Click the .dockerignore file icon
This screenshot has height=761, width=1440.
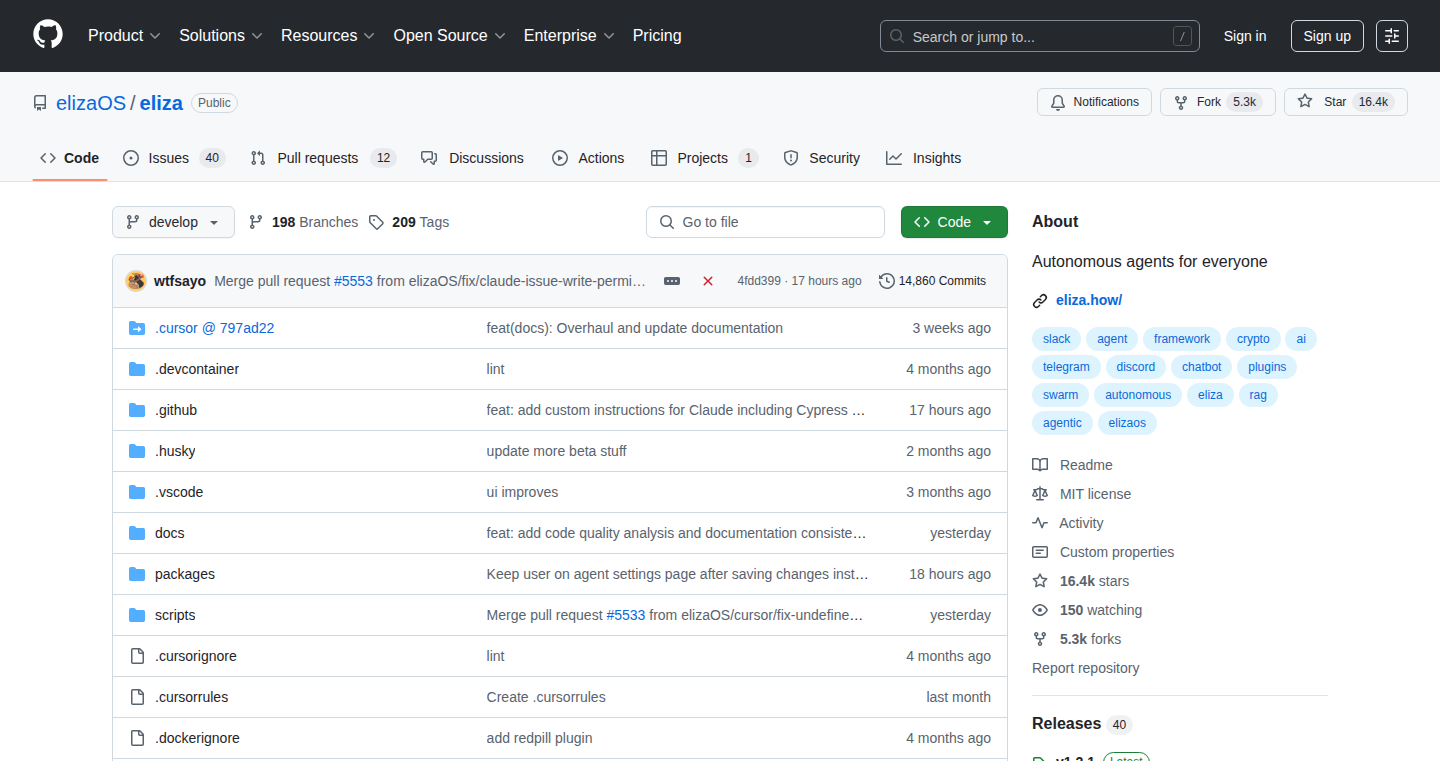[x=137, y=738]
